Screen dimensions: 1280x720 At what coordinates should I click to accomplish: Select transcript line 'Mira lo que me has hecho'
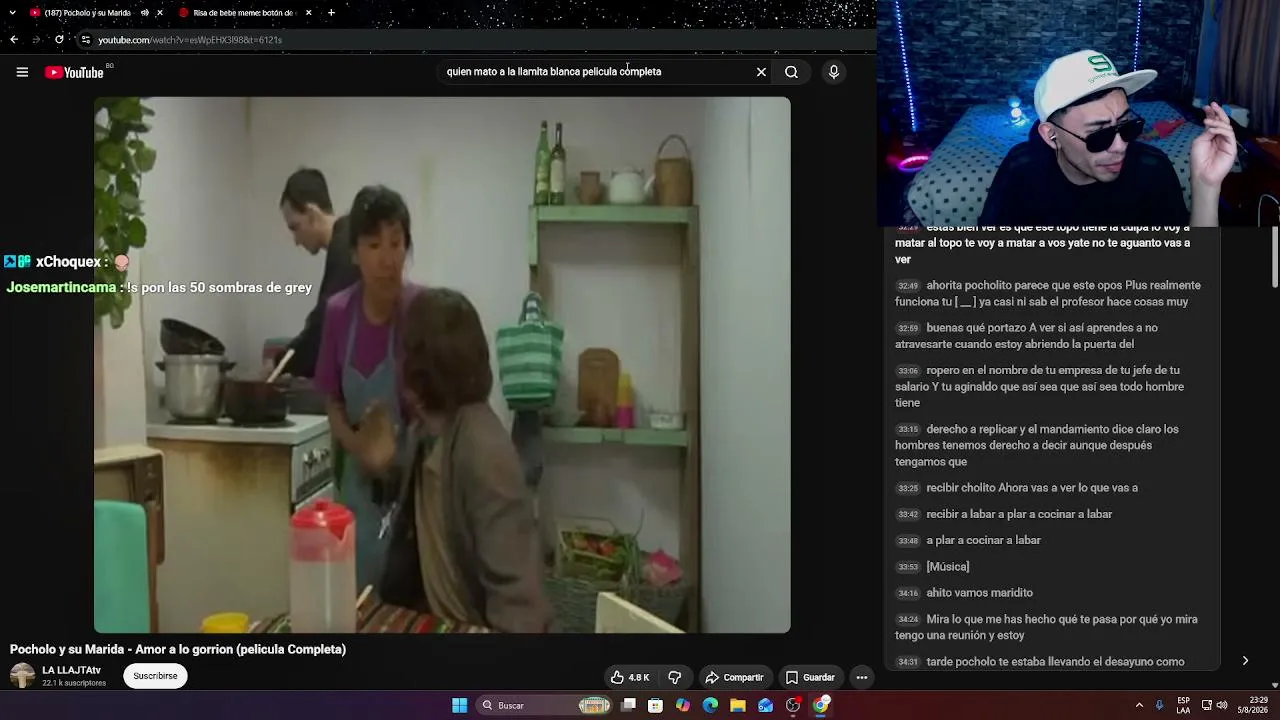click(x=1048, y=627)
